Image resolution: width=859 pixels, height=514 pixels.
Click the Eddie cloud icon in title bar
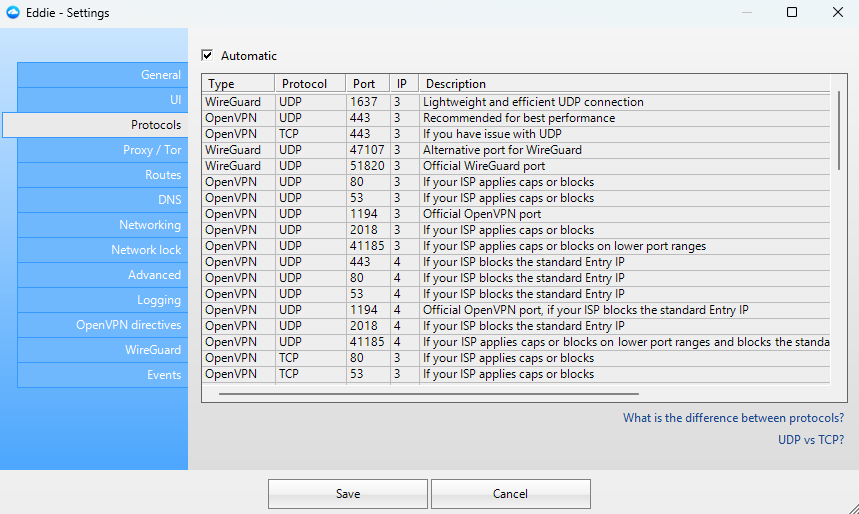(13, 12)
